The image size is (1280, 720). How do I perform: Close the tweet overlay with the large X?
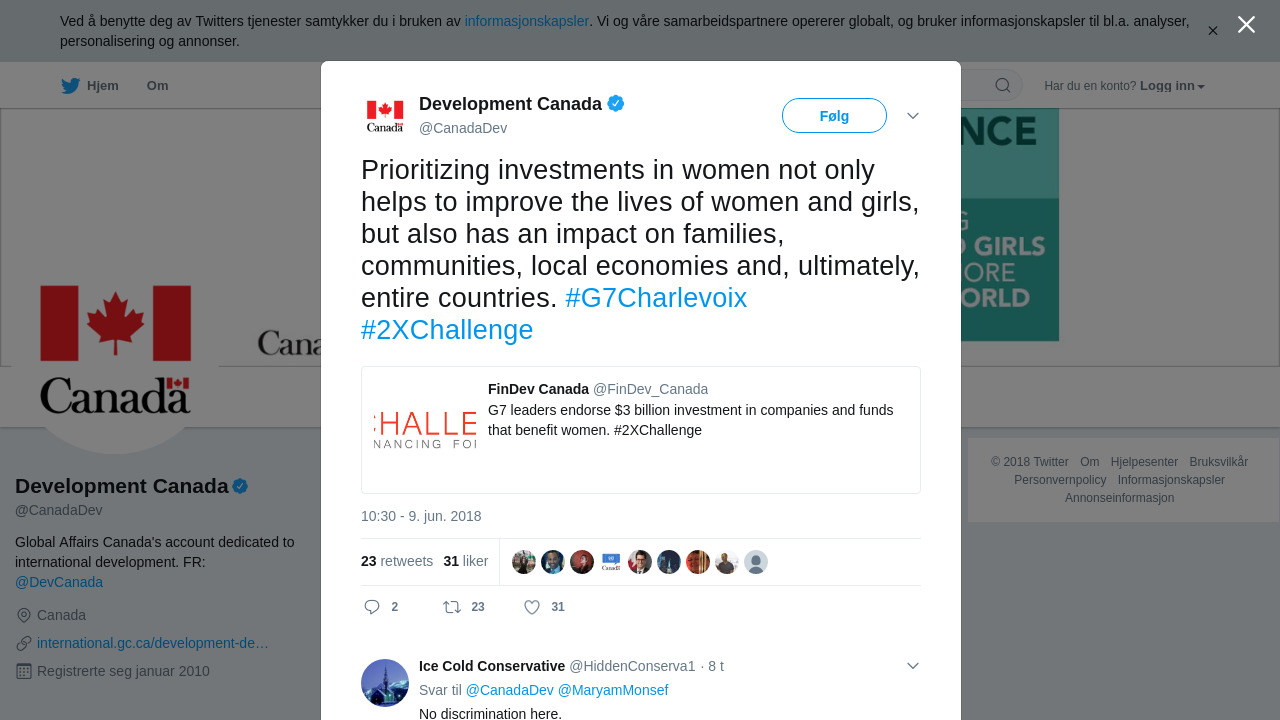tap(1246, 25)
